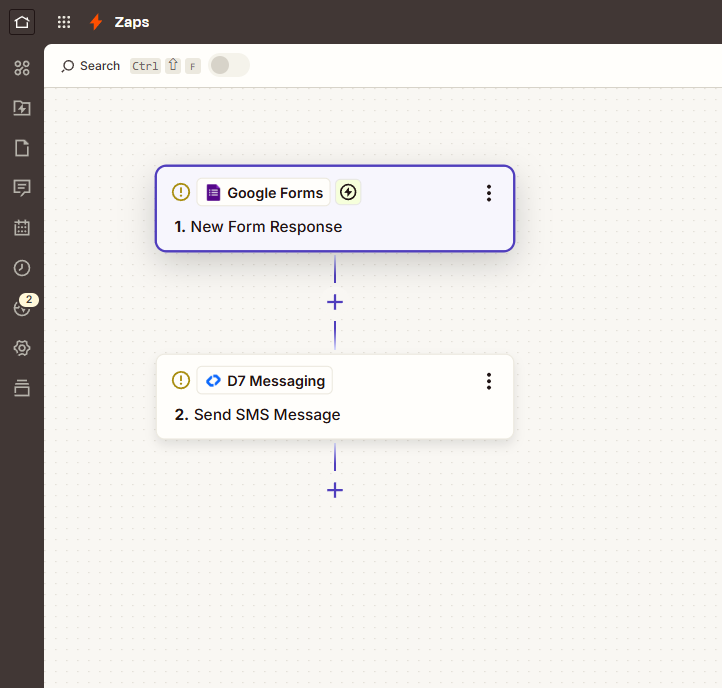
Task: Open the apps dashboard sidebar icon
Action: click(x=22, y=68)
